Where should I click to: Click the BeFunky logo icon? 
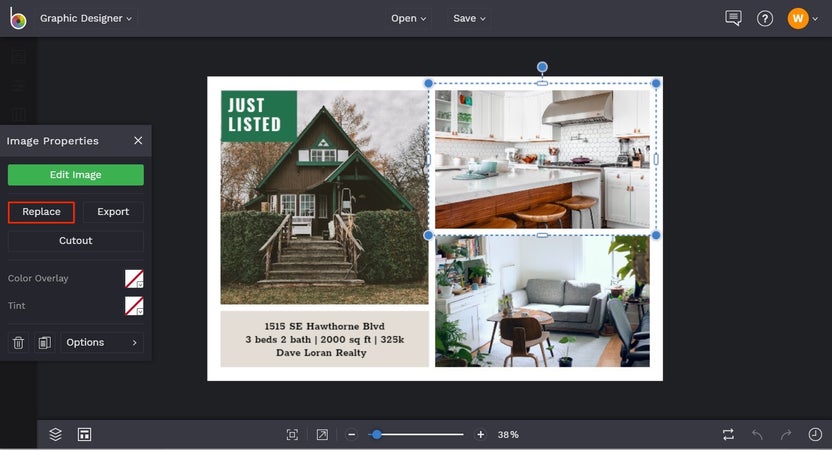[18, 19]
